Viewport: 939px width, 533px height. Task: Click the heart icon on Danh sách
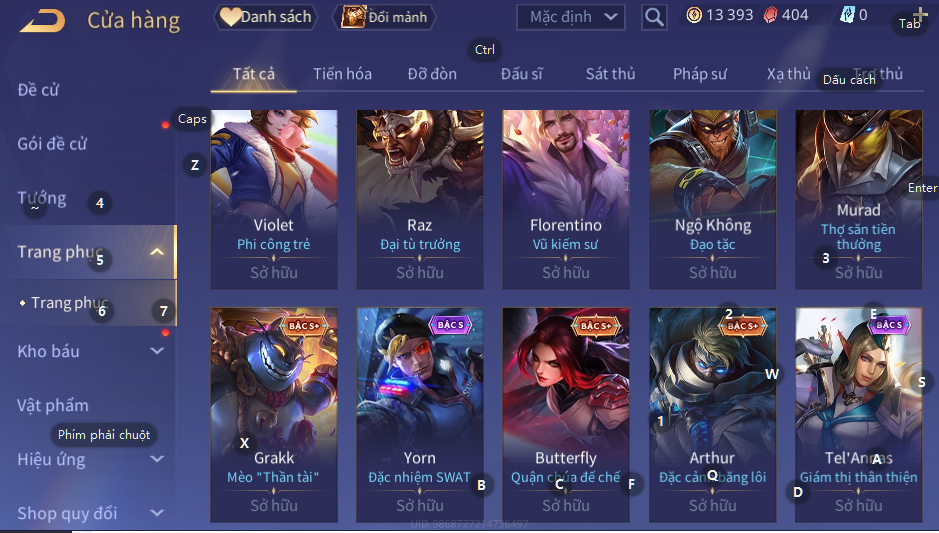(x=230, y=16)
